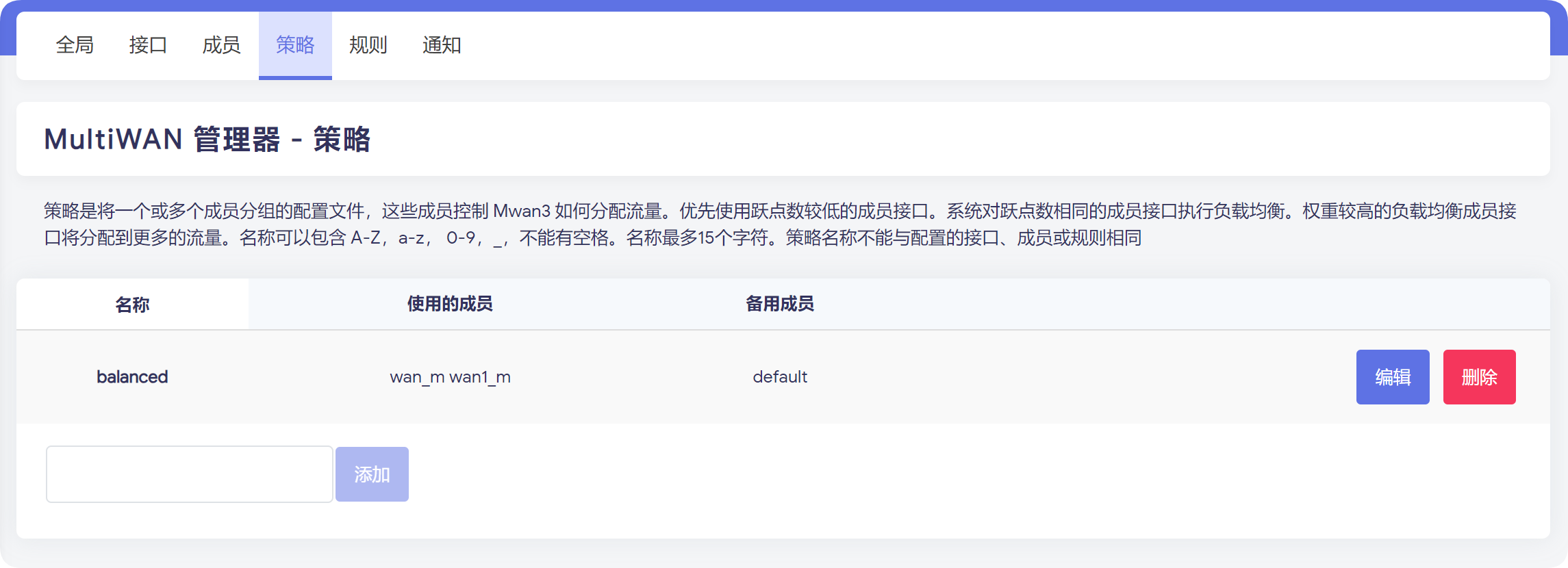
Task: Go to the 成员 tab
Action: click(221, 45)
